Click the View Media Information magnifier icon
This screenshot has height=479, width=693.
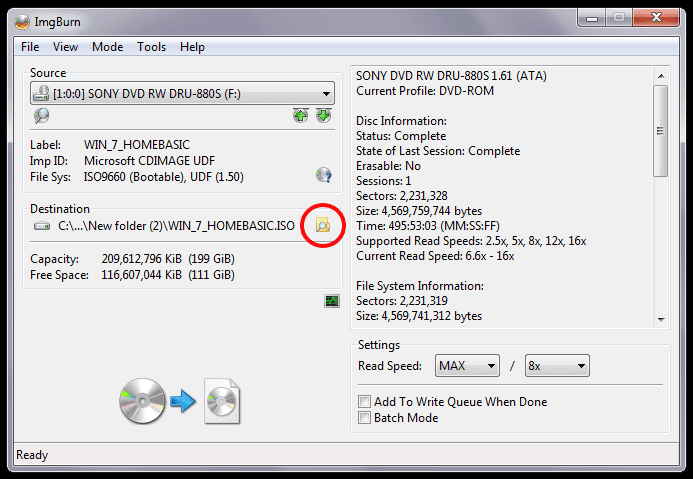[41, 116]
